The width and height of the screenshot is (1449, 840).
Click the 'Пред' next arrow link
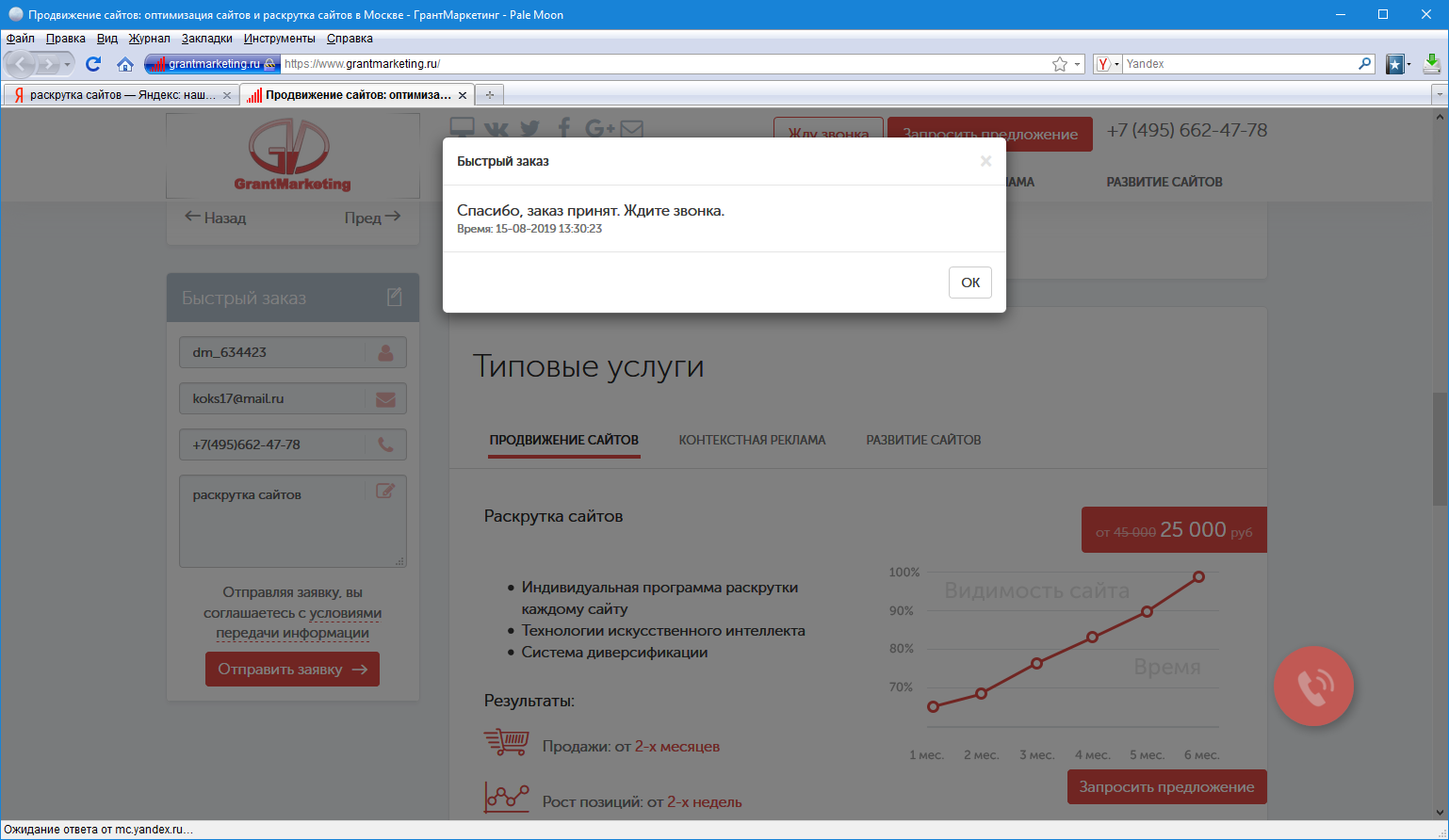373,218
